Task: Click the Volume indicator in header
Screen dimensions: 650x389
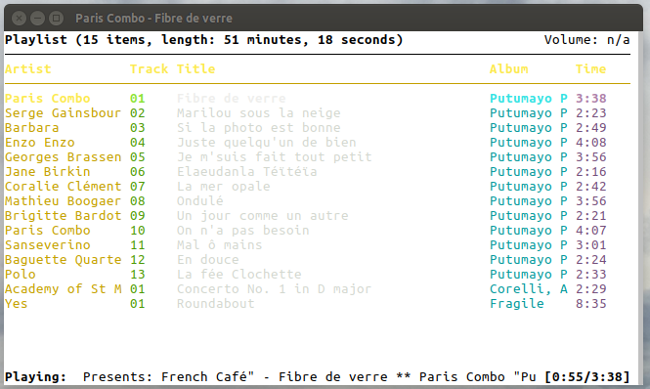Action: coord(587,40)
